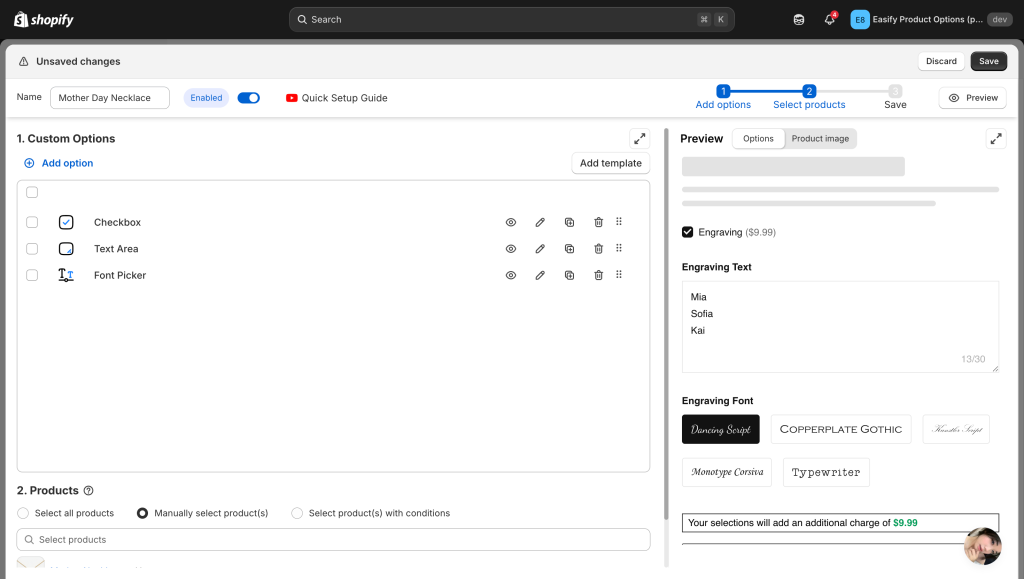
Task: Toggle the Enabled switch off
Action: pos(248,98)
